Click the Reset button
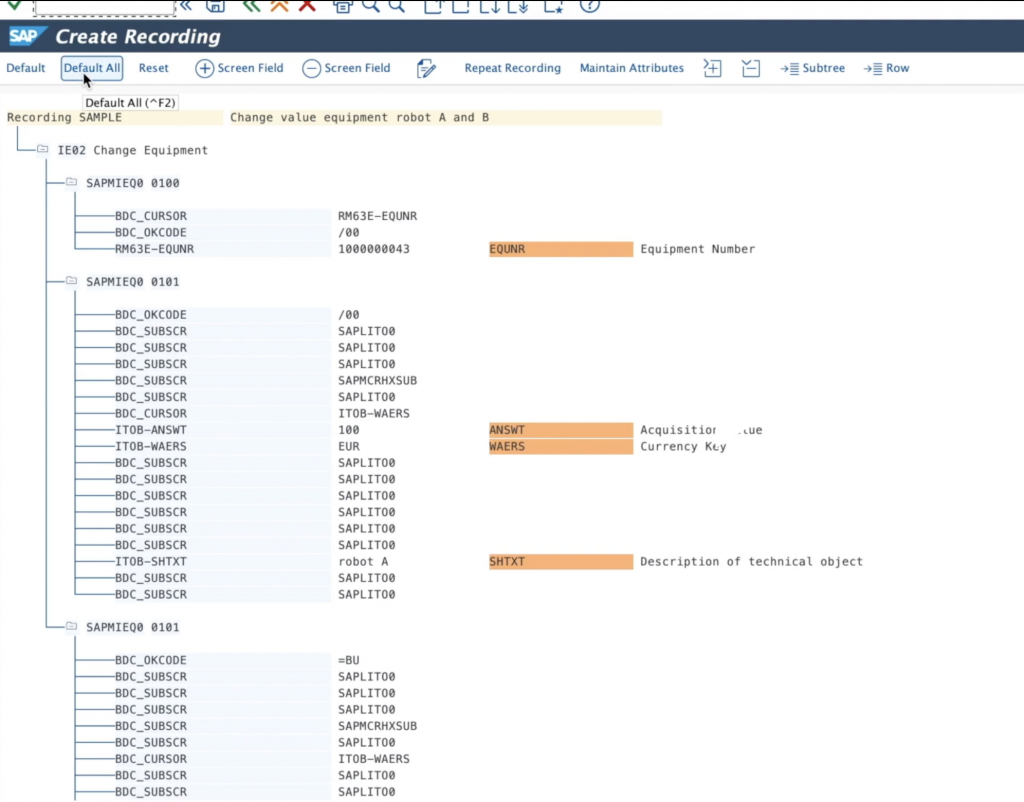The height and width of the screenshot is (802, 1024). (153, 68)
